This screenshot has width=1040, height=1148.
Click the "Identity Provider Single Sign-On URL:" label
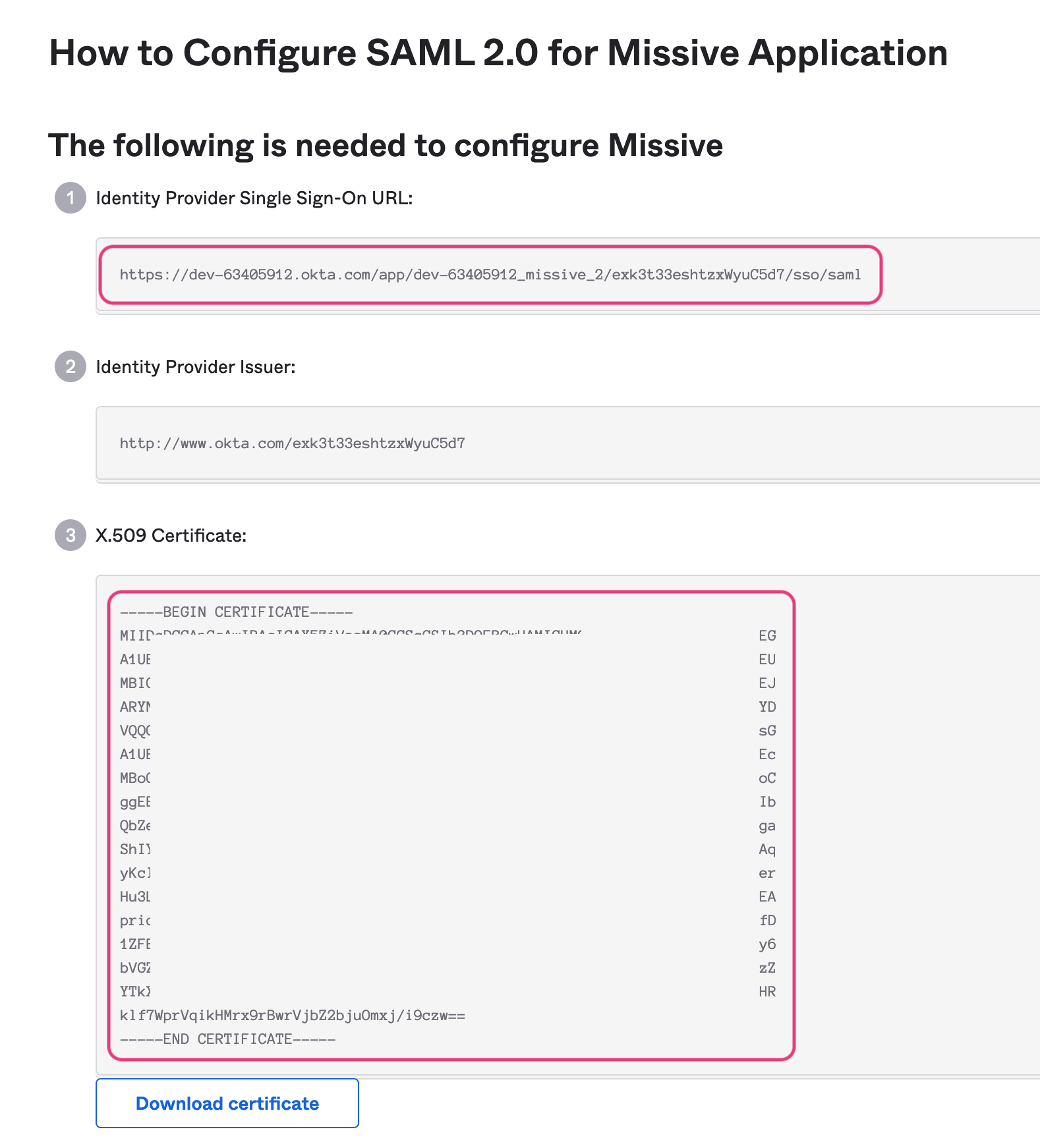coord(254,198)
